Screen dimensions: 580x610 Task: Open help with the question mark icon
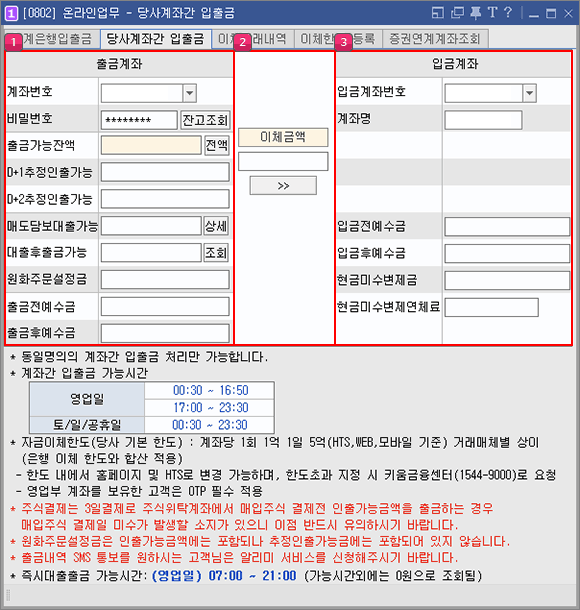(x=508, y=12)
